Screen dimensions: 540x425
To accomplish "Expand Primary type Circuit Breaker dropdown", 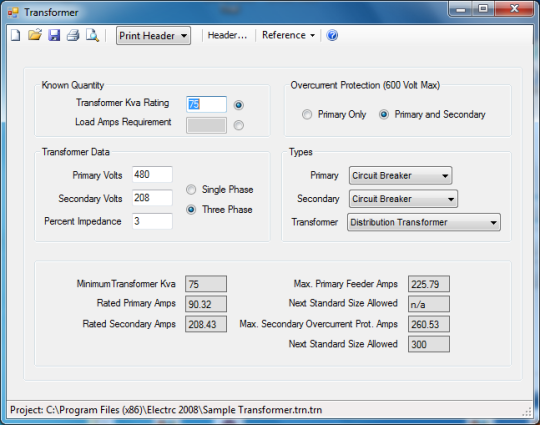I will pos(401,176).
